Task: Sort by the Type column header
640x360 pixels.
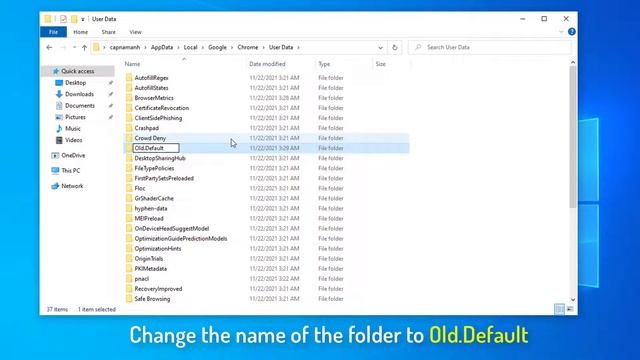Action: (324, 64)
